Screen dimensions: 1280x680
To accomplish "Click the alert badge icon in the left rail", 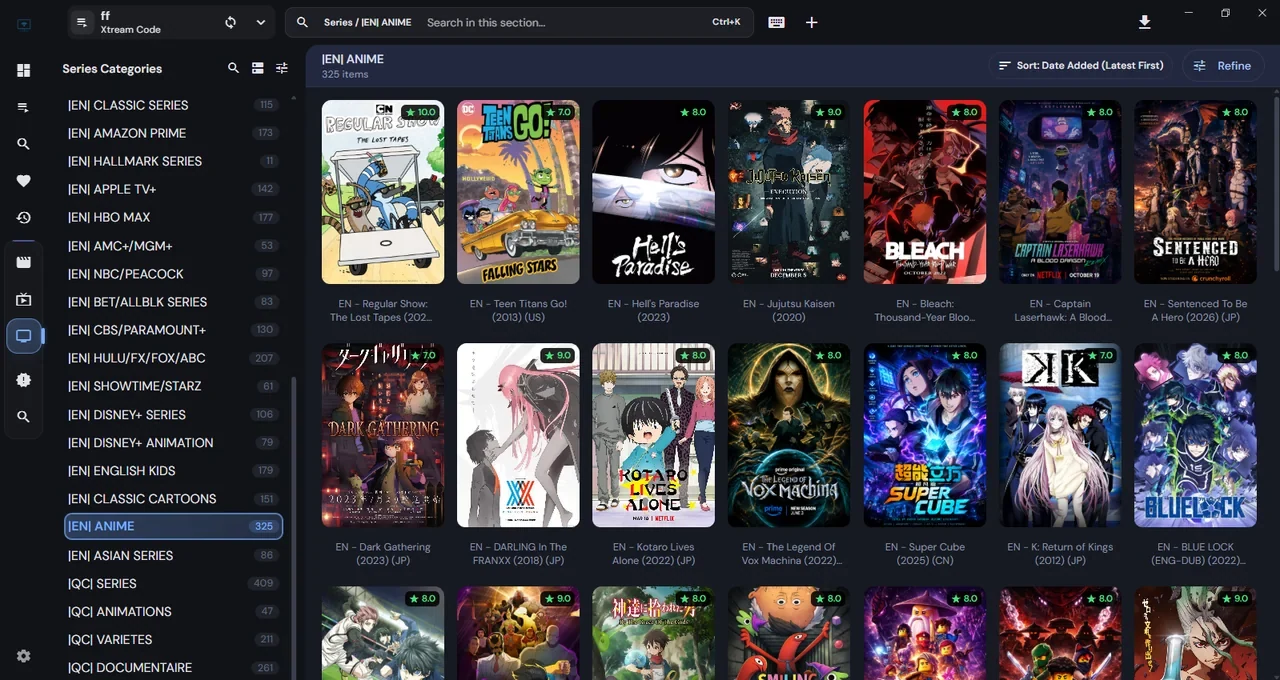I will pyautogui.click(x=24, y=380).
